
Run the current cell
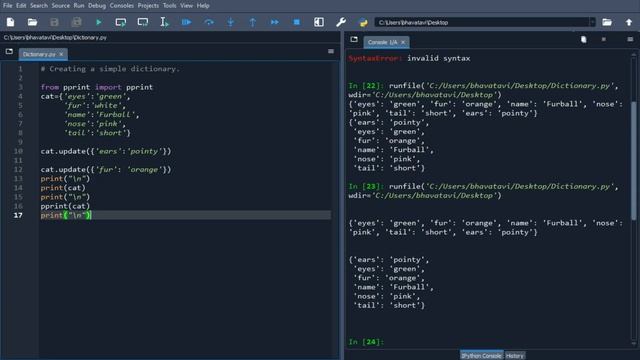121,22
